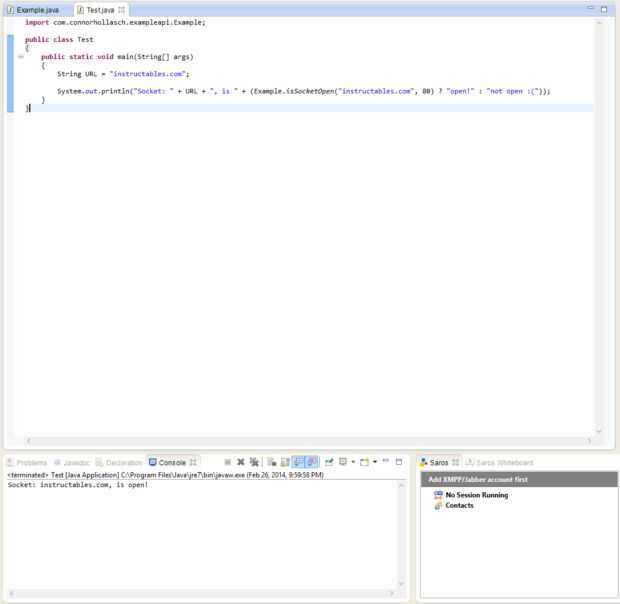
Task: Click the 'String URL' assignment line
Action: tap(123, 74)
